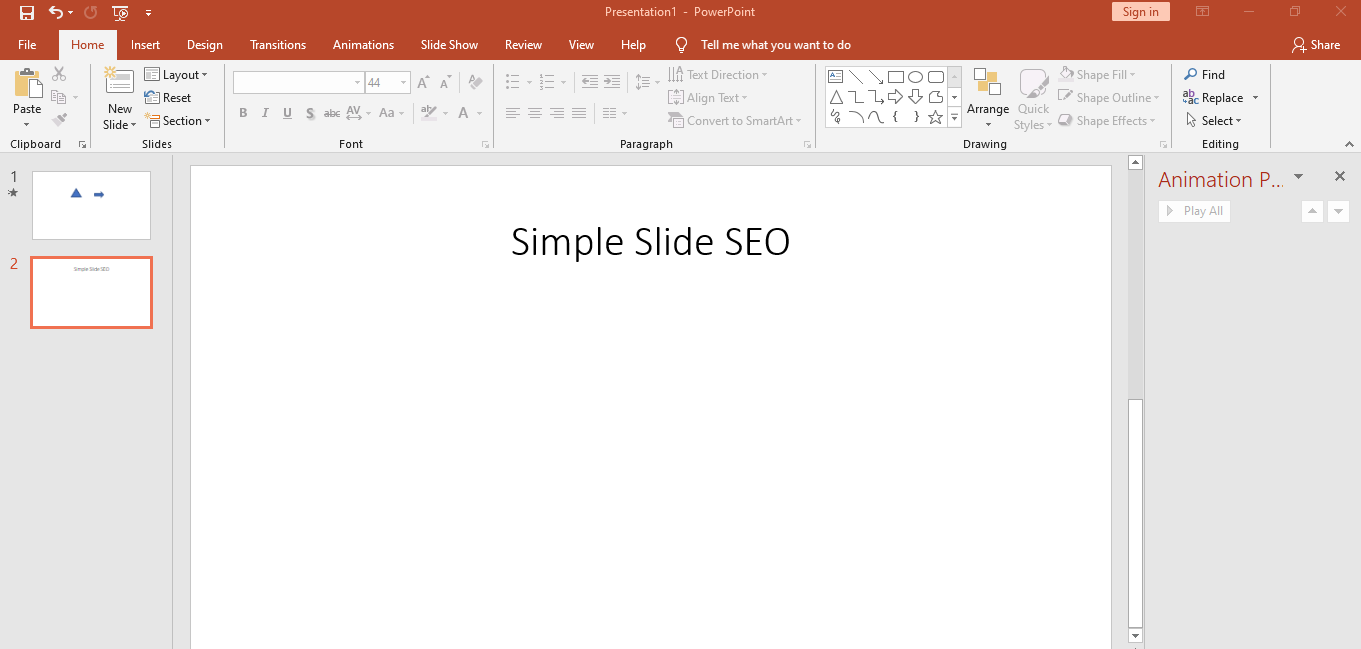Screen dimensions: 1361x649
Task: Switch to the Animations ribbon tab
Action: click(362, 44)
